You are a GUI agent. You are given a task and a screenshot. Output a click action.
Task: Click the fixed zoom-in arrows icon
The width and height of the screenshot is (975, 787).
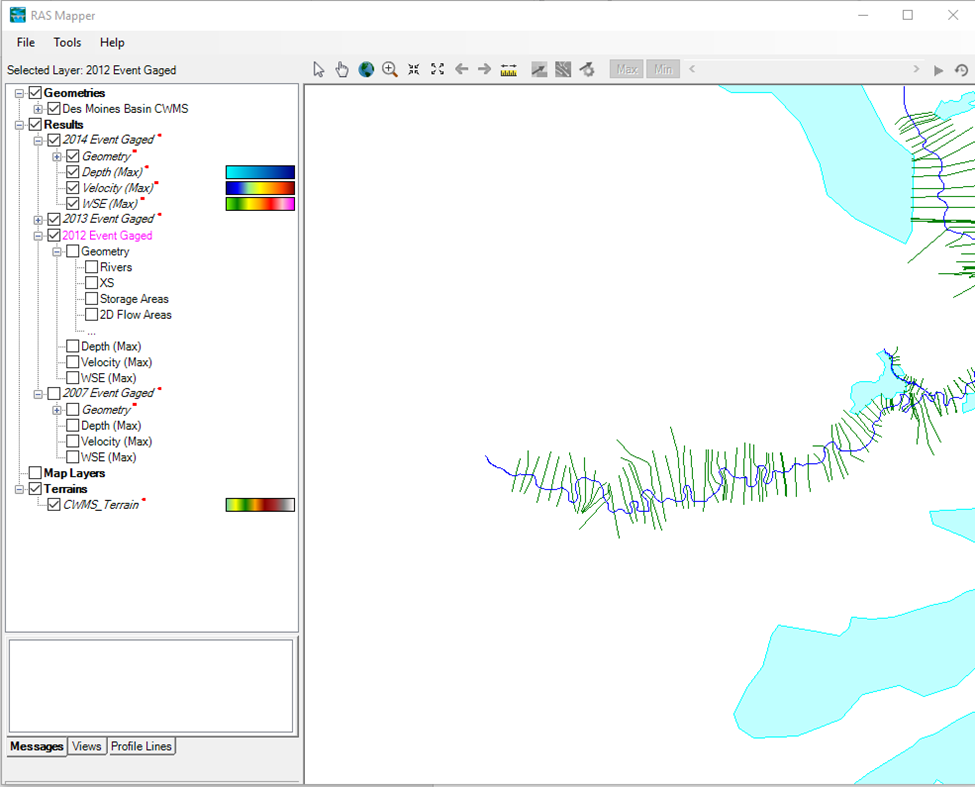click(414, 70)
